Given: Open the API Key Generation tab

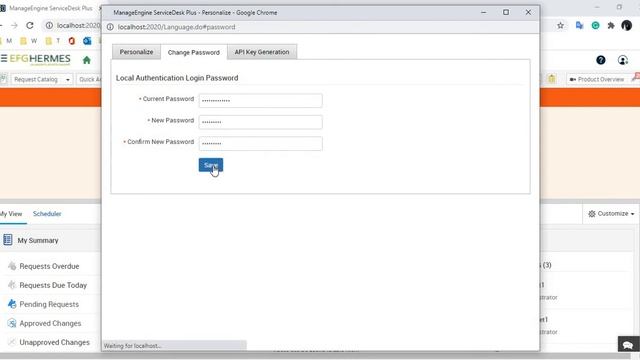Looking at the screenshot, I should pyautogui.click(x=262, y=52).
